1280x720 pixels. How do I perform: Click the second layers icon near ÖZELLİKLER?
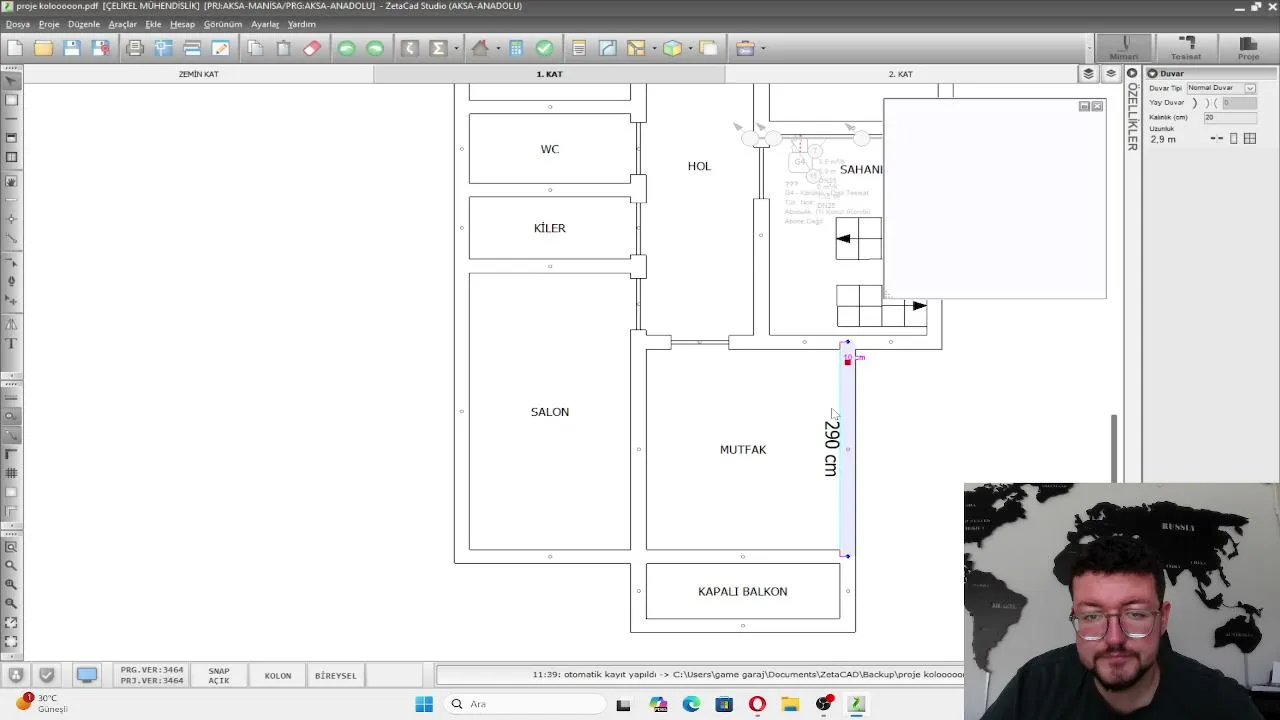pos(1111,74)
